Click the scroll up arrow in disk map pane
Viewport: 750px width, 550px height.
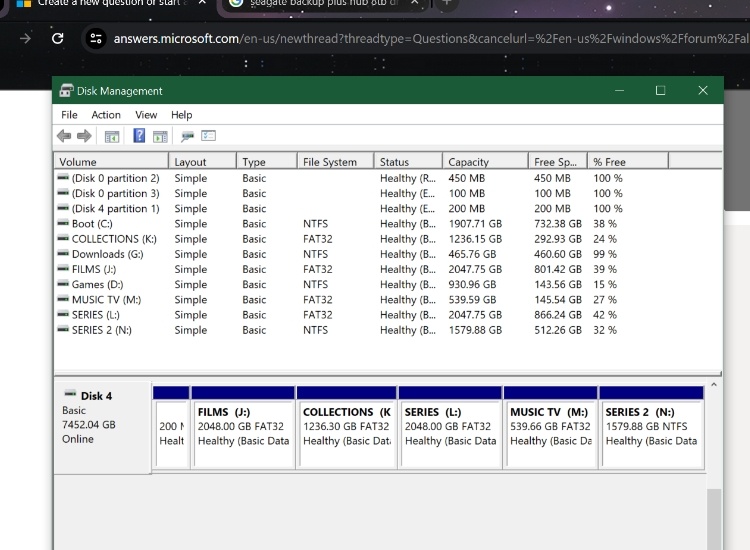pyautogui.click(x=714, y=385)
